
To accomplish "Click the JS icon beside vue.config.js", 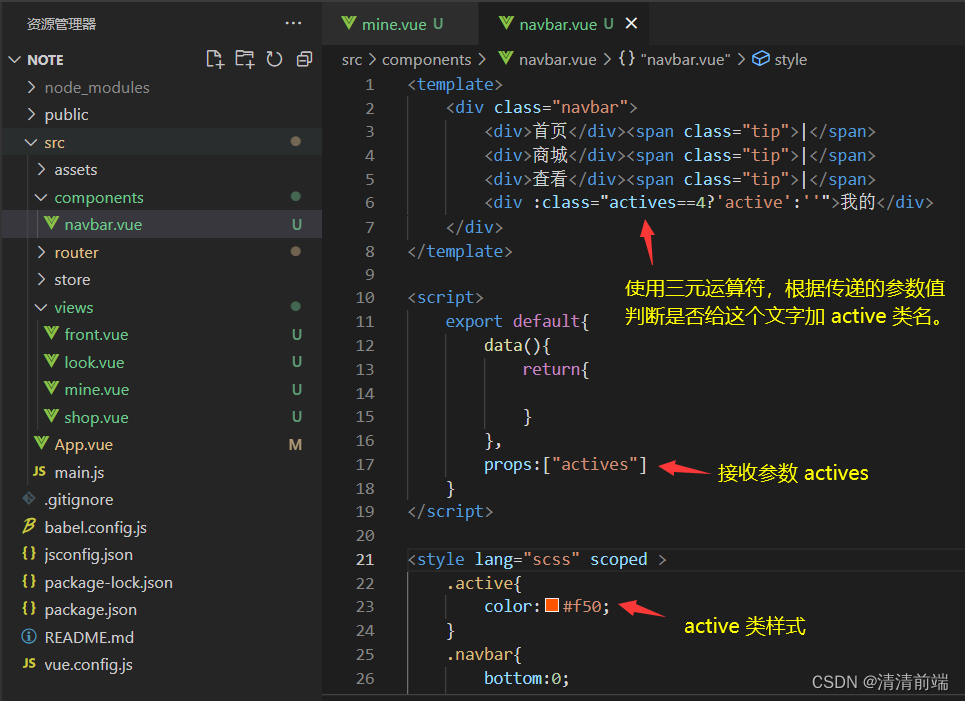I will pos(29,663).
